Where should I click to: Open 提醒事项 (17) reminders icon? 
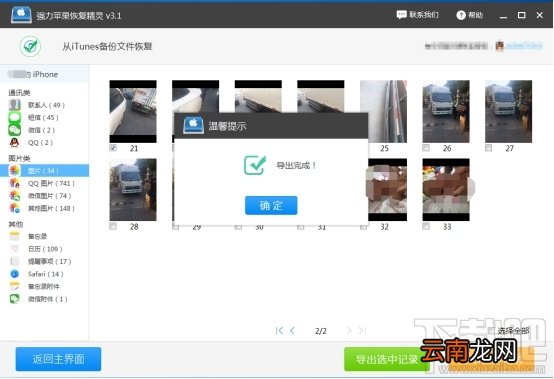tap(14, 261)
